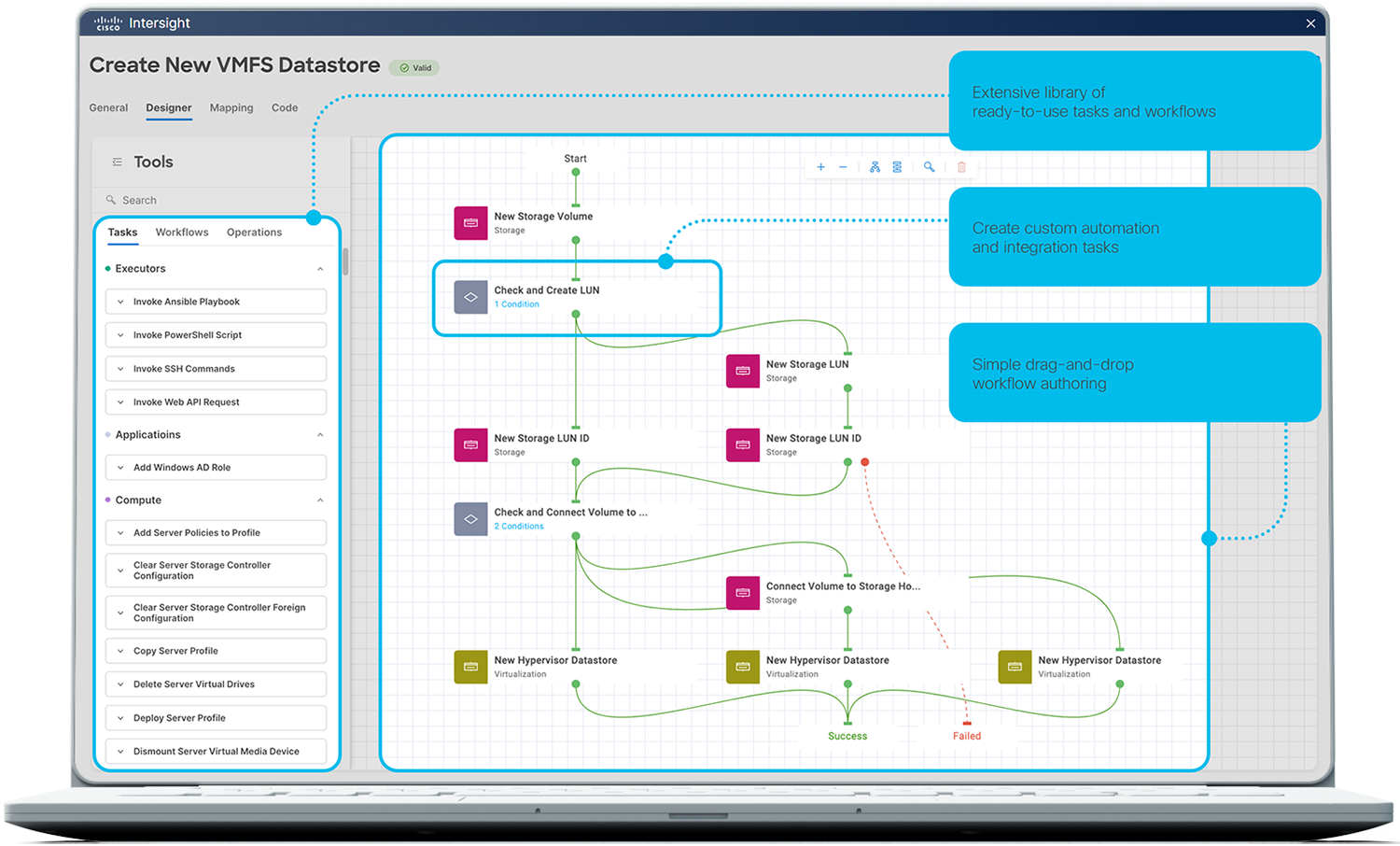Collapse the Compute section

[x=320, y=501]
